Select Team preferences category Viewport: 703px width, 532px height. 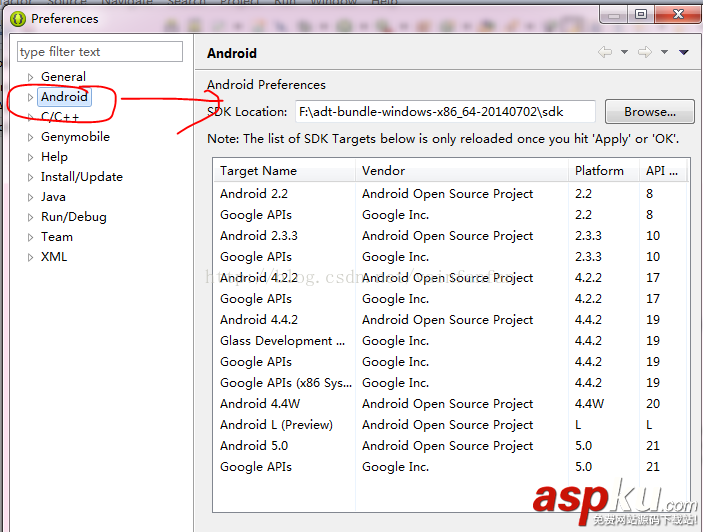pyautogui.click(x=57, y=237)
